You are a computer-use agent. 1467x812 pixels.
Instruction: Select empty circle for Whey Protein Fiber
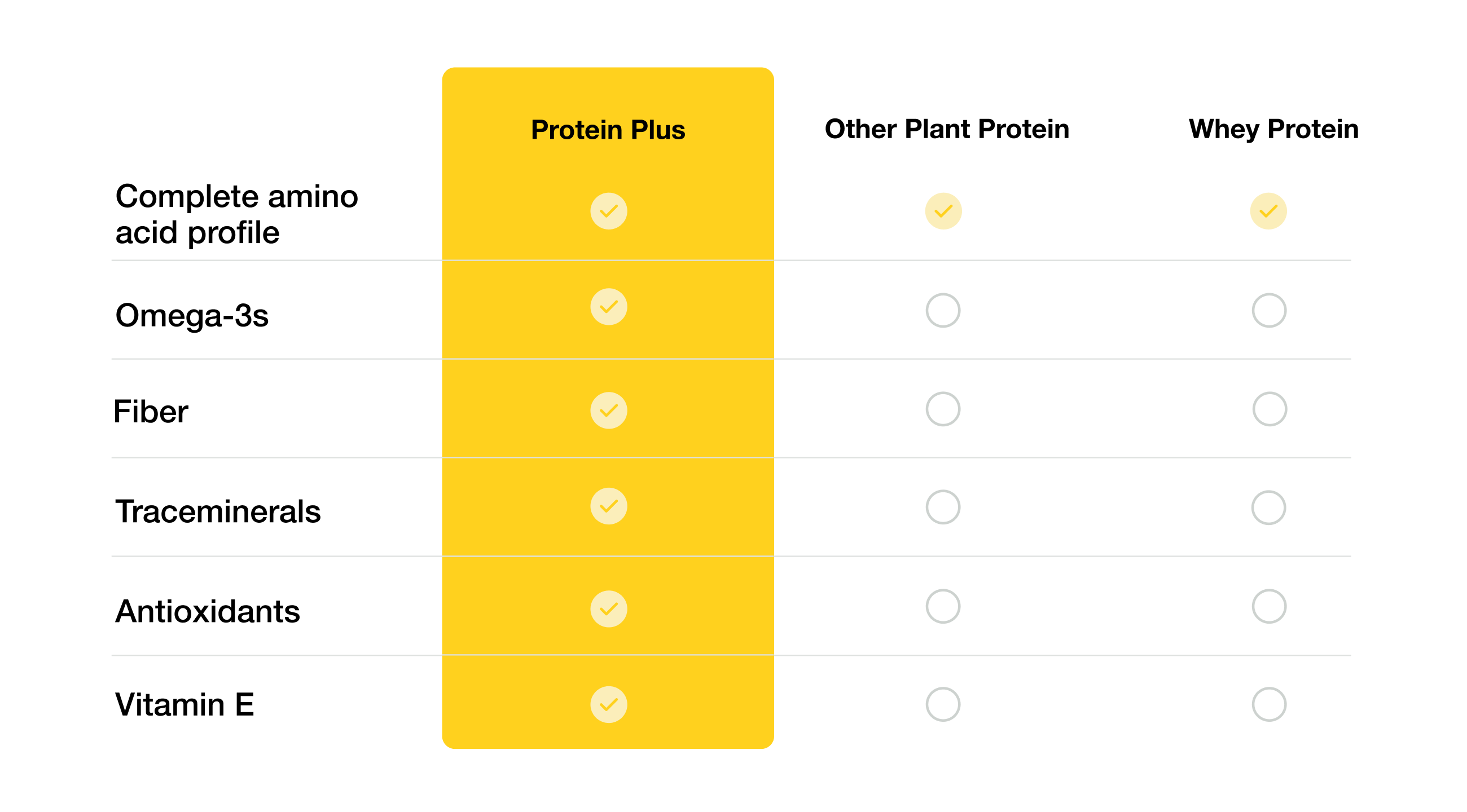point(1270,409)
